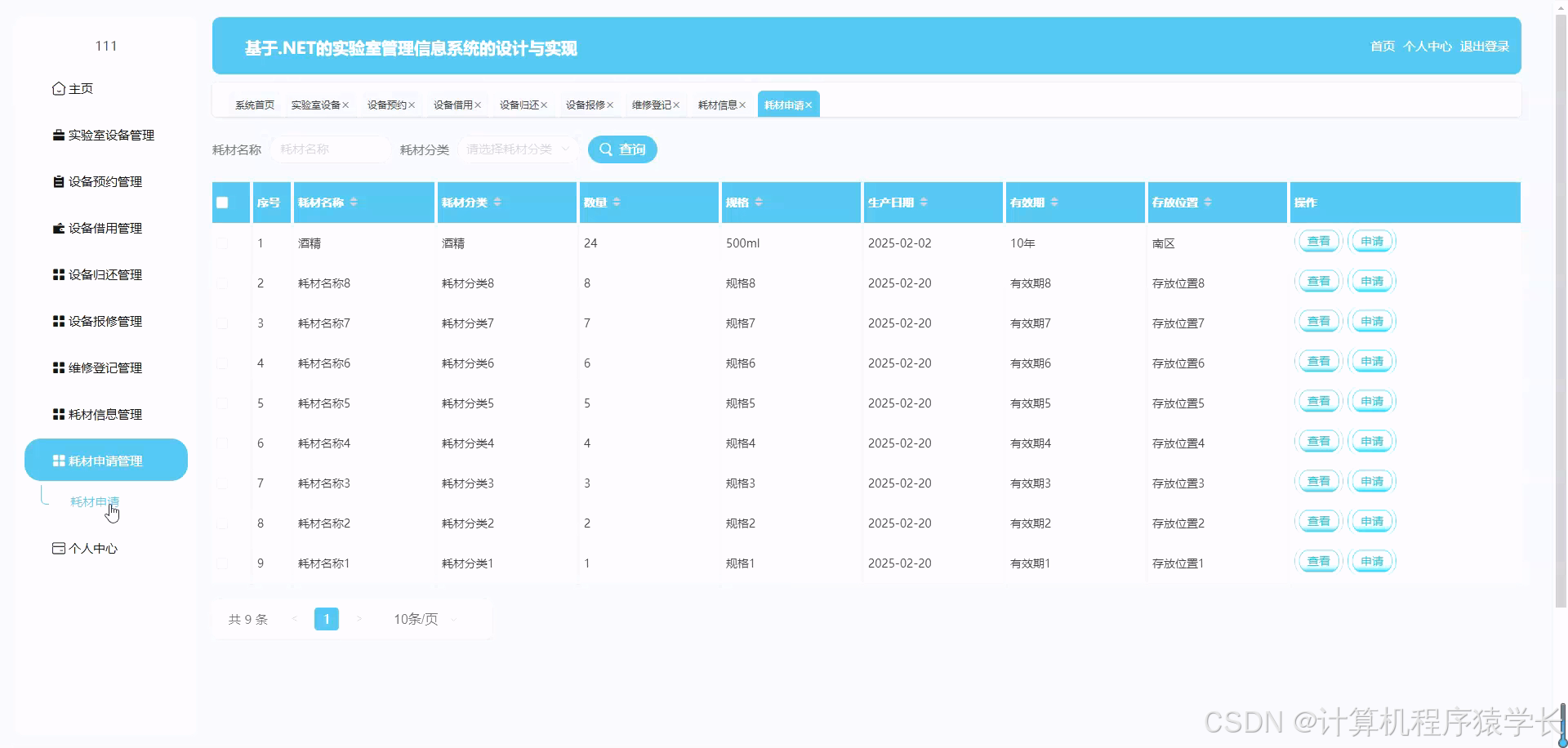Click the 查询 search button

[622, 149]
